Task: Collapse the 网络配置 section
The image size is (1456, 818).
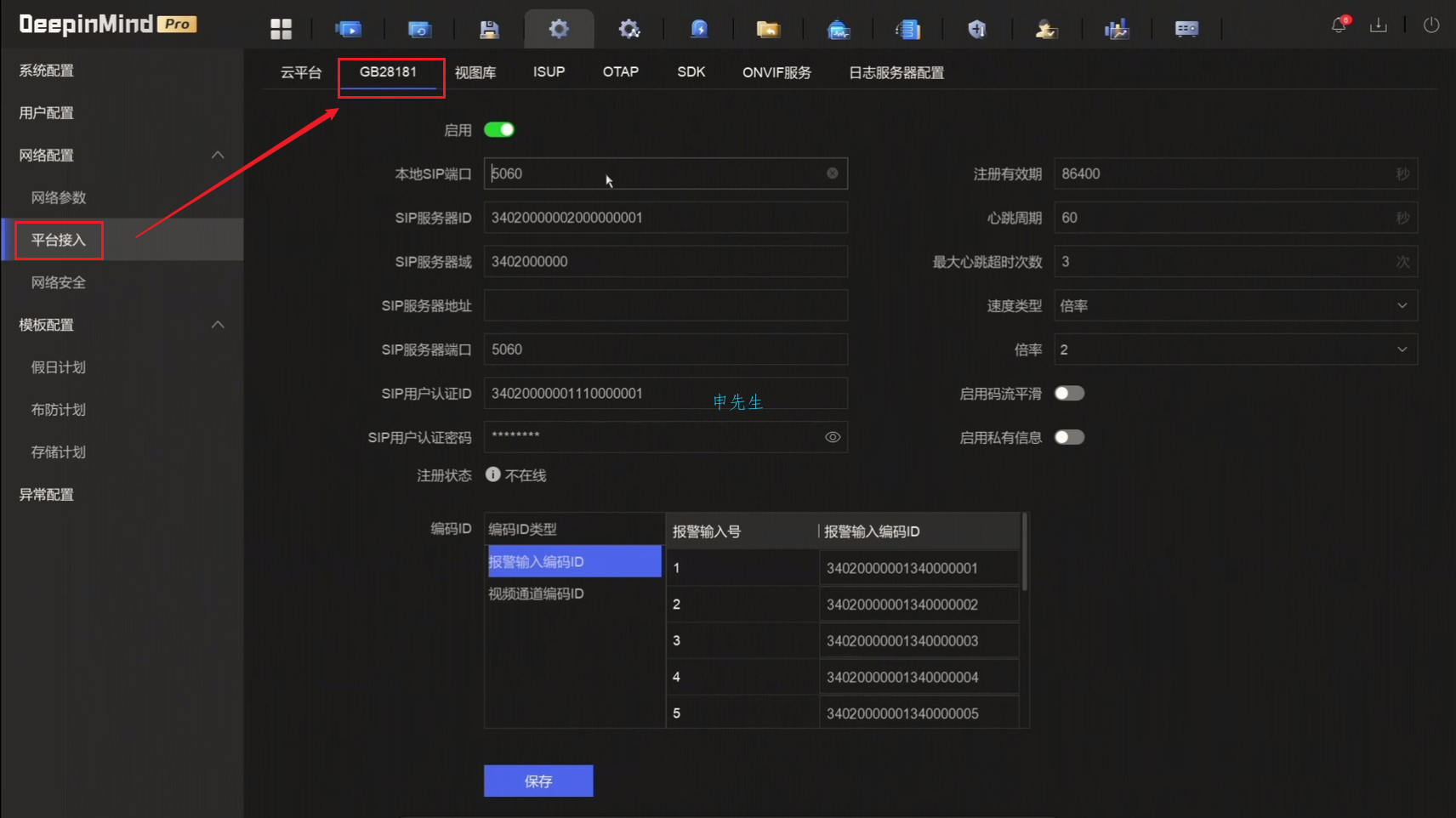Action: 218,155
